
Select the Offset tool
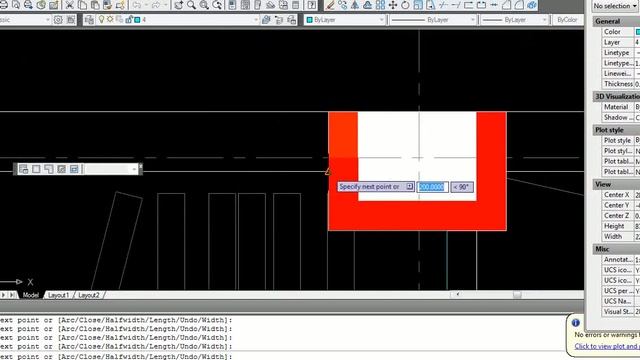click(x=368, y=5)
